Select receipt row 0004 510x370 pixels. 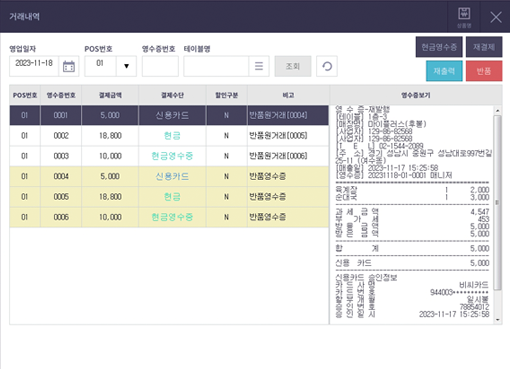169,176
